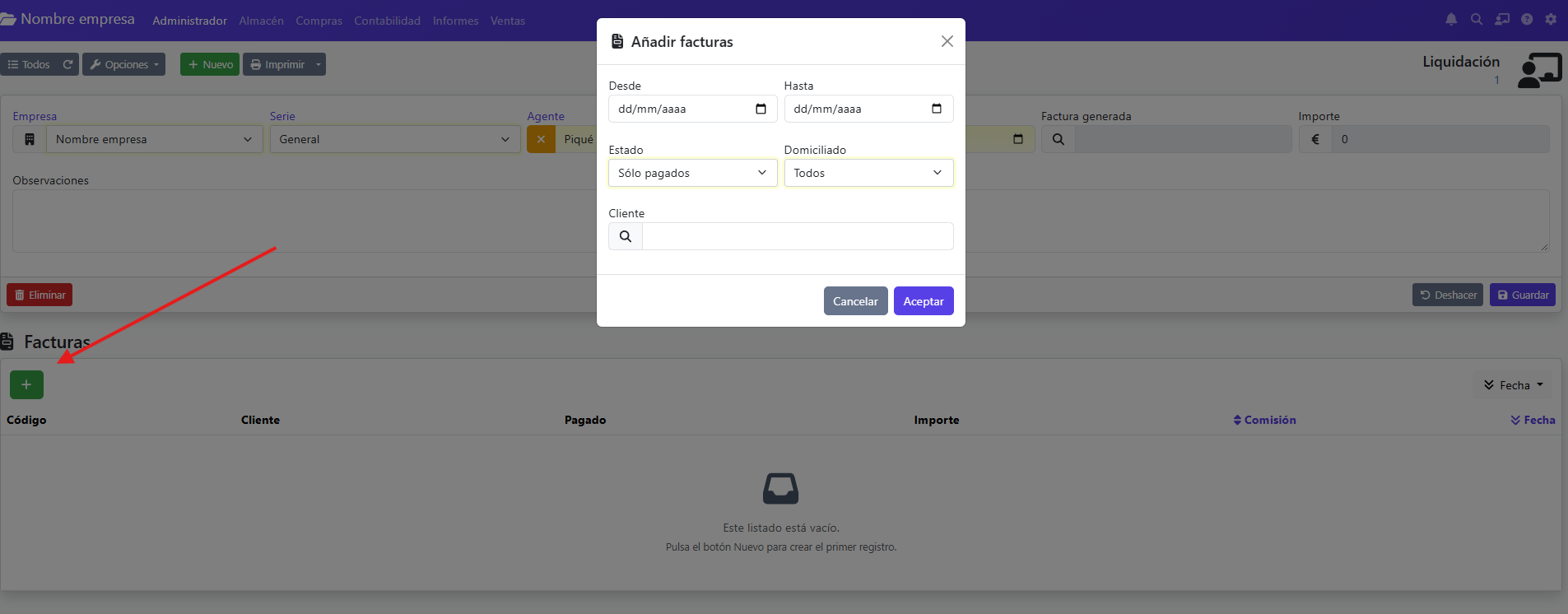
Task: Open the Ventas menu
Action: [x=507, y=21]
